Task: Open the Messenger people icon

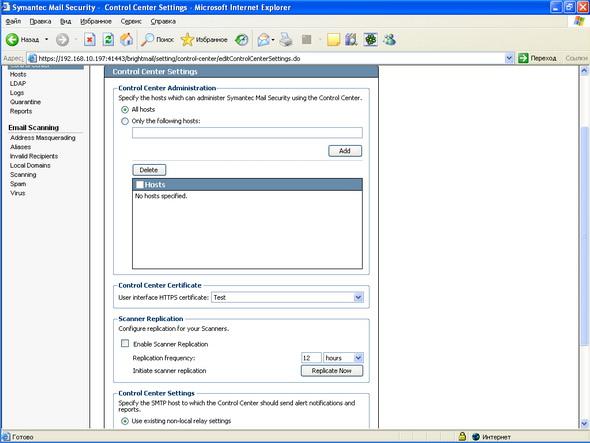Action: click(389, 40)
